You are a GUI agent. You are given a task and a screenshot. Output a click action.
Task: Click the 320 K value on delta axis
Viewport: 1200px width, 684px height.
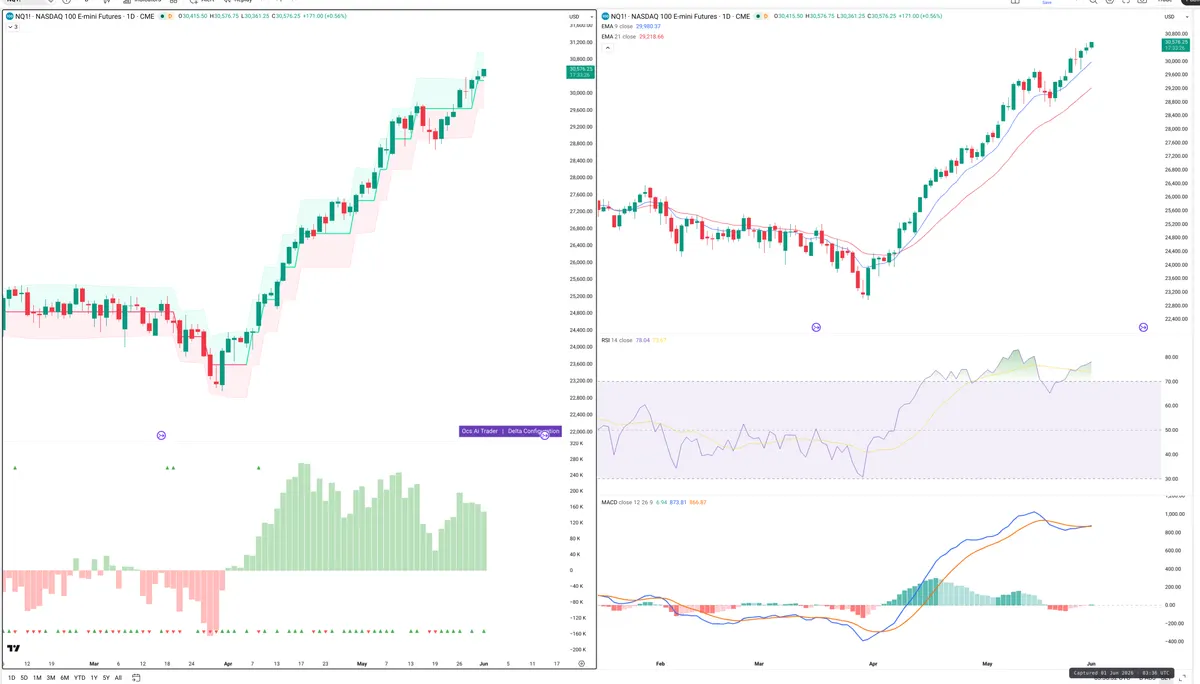[576, 442]
